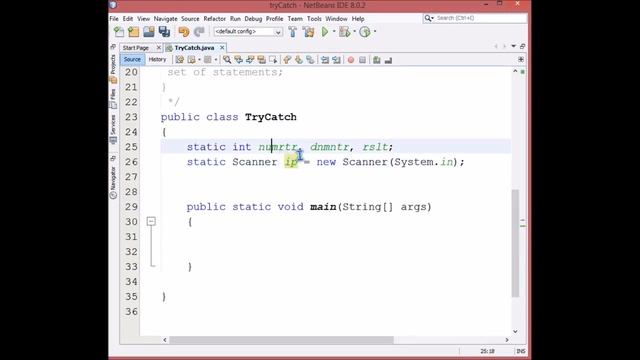Click Find Previous Occurrence icon

point(238,60)
